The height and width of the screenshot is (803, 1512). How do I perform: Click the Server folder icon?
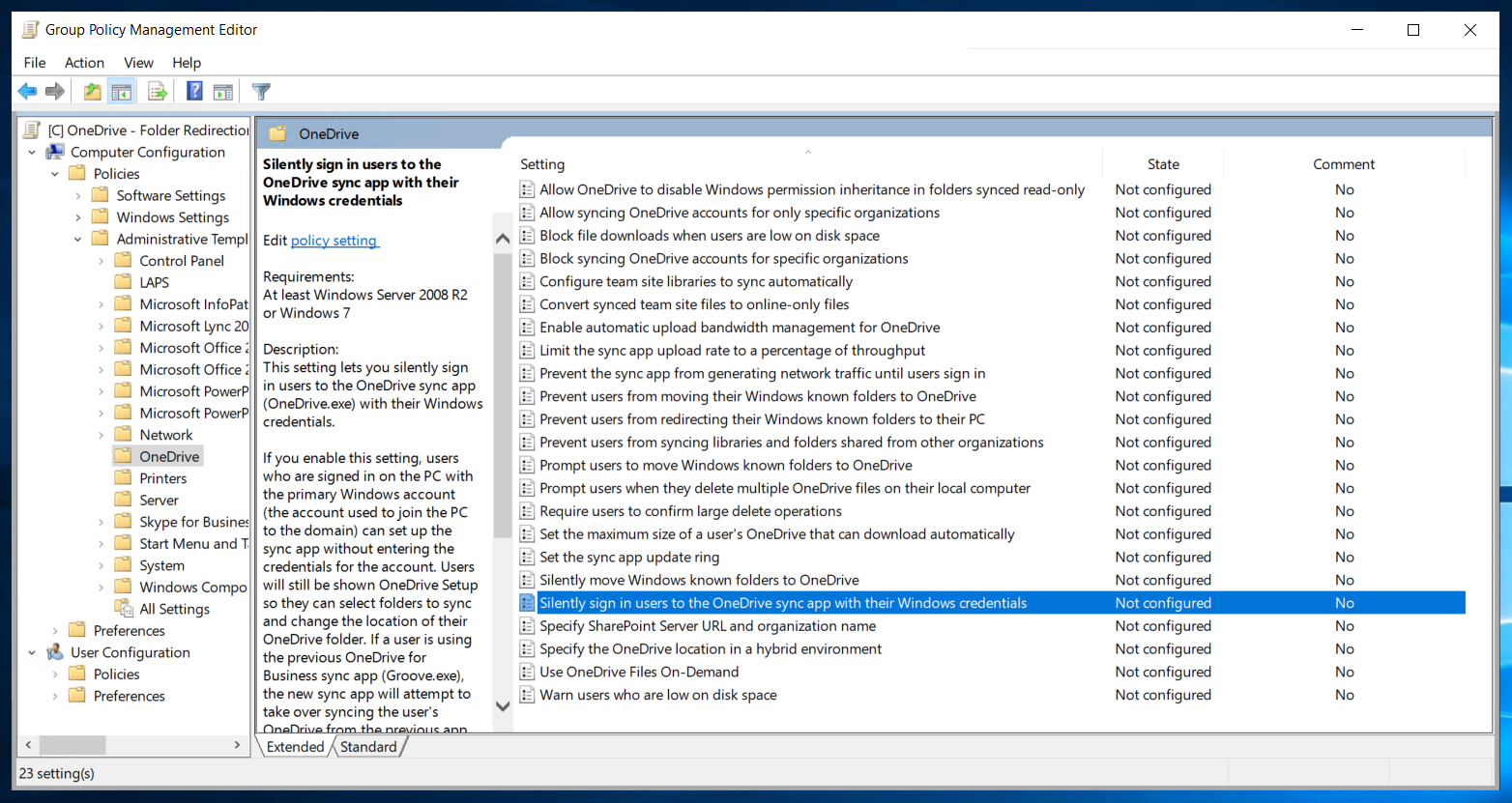tap(123, 501)
